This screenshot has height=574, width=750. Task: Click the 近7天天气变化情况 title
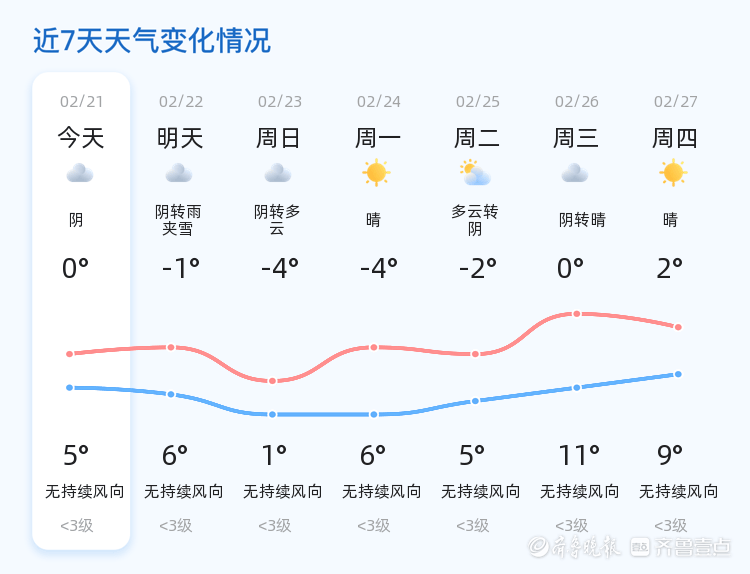pyautogui.click(x=152, y=40)
